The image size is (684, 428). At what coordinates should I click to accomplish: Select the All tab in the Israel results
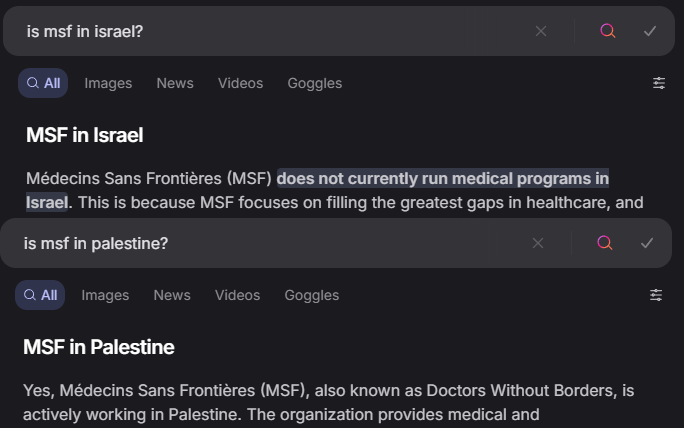(x=43, y=83)
